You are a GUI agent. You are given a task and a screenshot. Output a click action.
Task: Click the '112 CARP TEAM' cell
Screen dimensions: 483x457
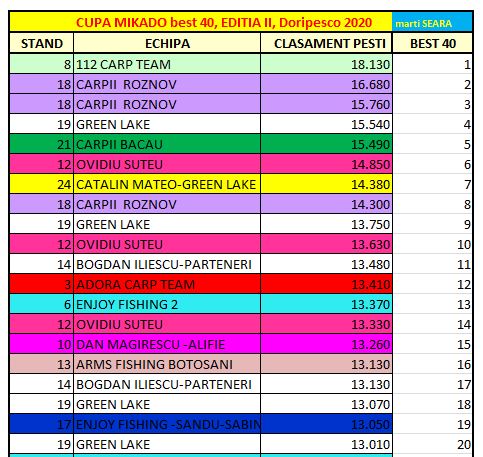tap(167, 64)
